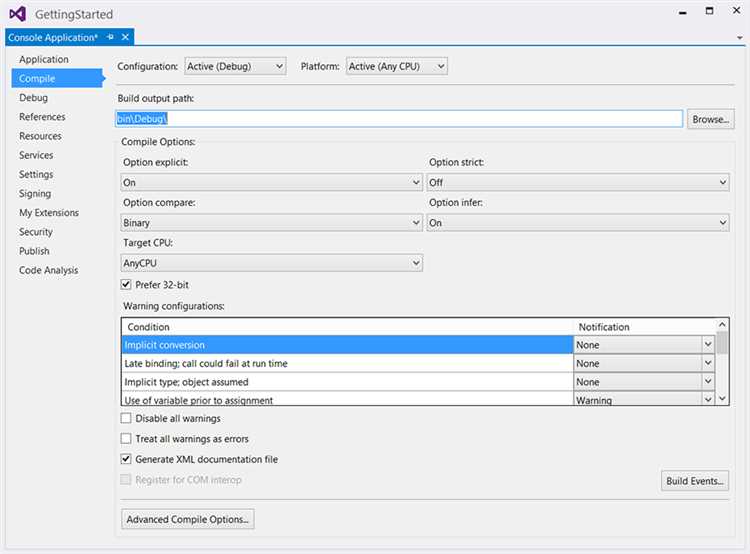Screen dimensions: 750x554
Task: Open the Configuration dropdown
Action: 235,66
